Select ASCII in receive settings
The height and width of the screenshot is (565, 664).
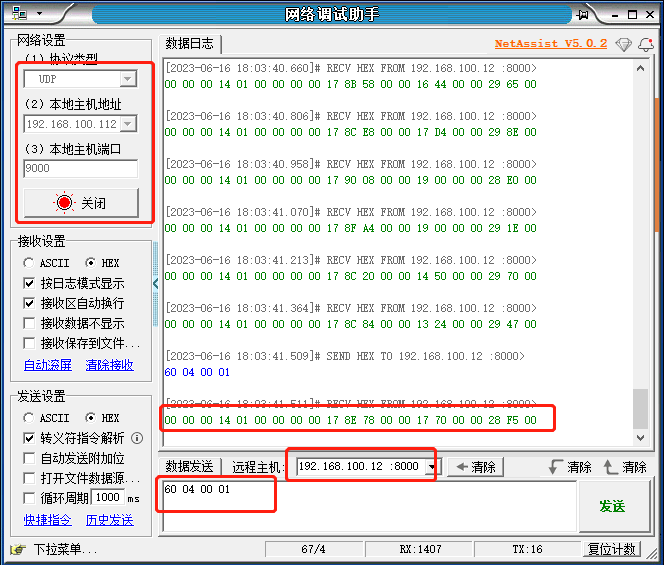(x=46, y=263)
